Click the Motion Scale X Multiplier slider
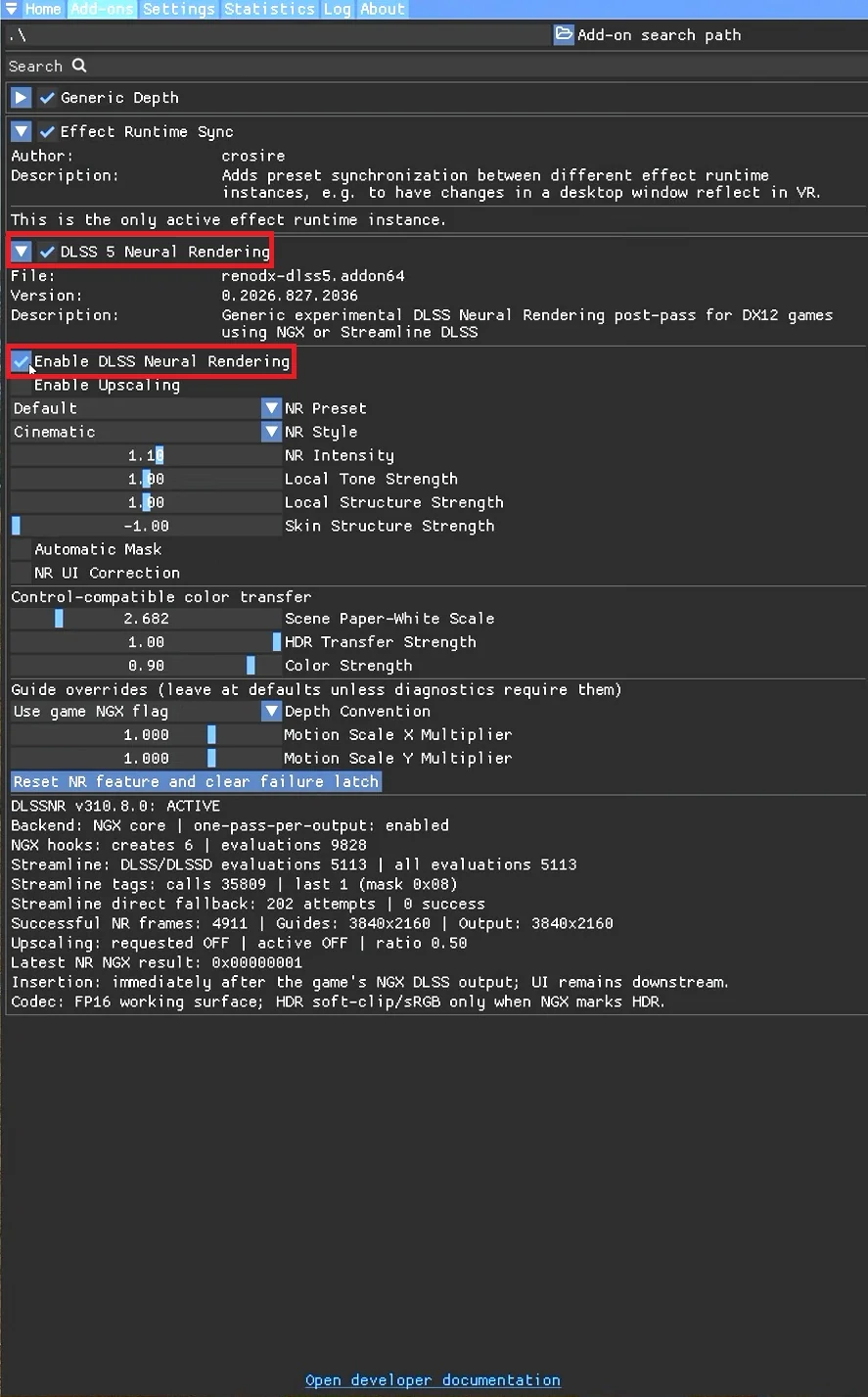868x1397 pixels. [x=146, y=735]
